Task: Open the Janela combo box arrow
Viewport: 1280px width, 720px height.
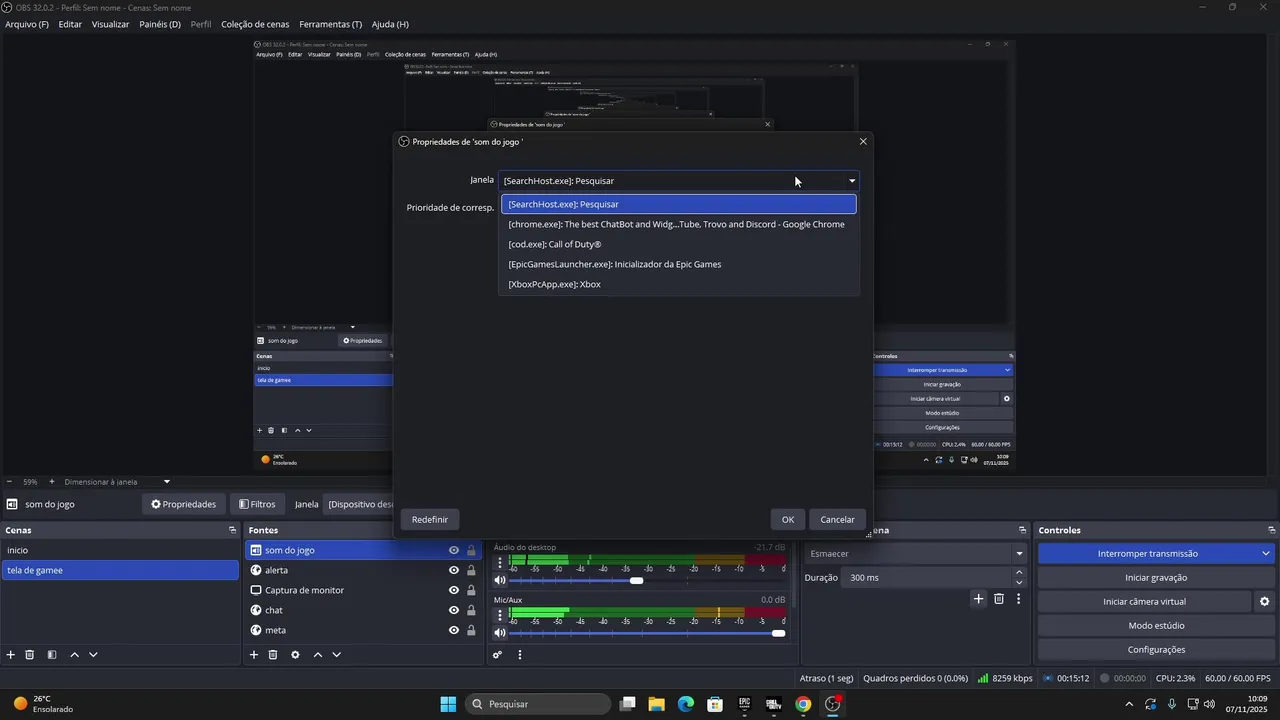Action: pyautogui.click(x=852, y=181)
